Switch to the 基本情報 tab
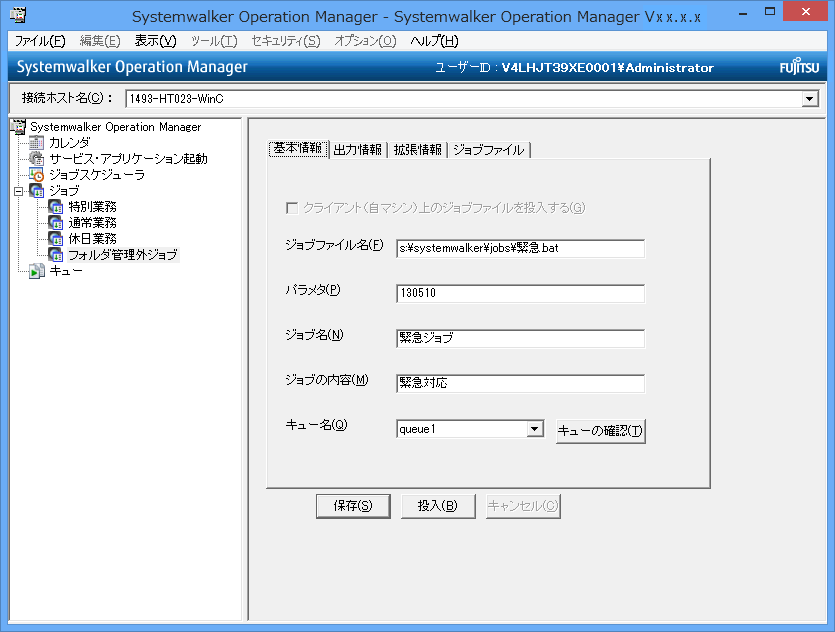The width and height of the screenshot is (835, 632). (298, 149)
